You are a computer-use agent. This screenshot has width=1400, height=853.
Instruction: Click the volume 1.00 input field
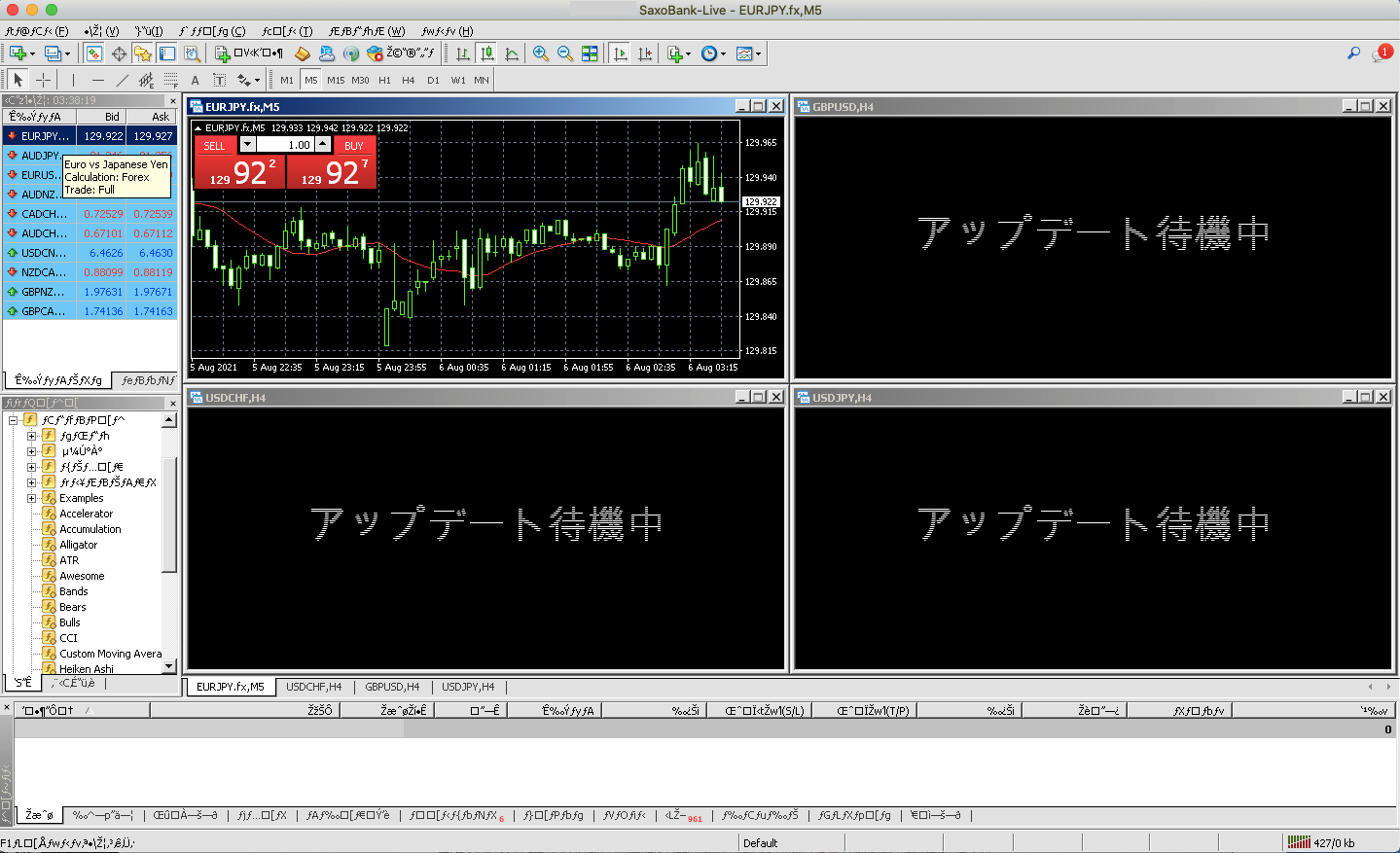click(x=284, y=145)
